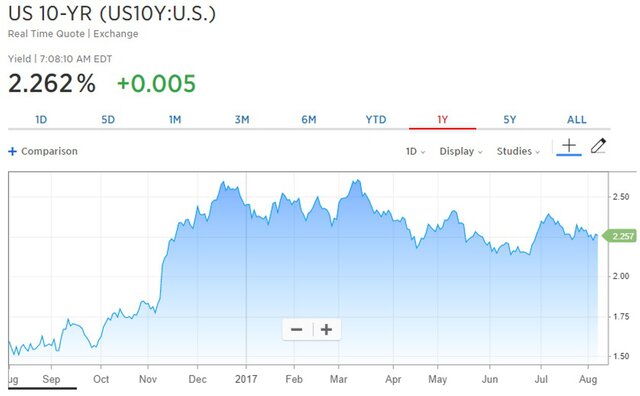Select the 6M range tab
640x396 pixels.
(309, 120)
